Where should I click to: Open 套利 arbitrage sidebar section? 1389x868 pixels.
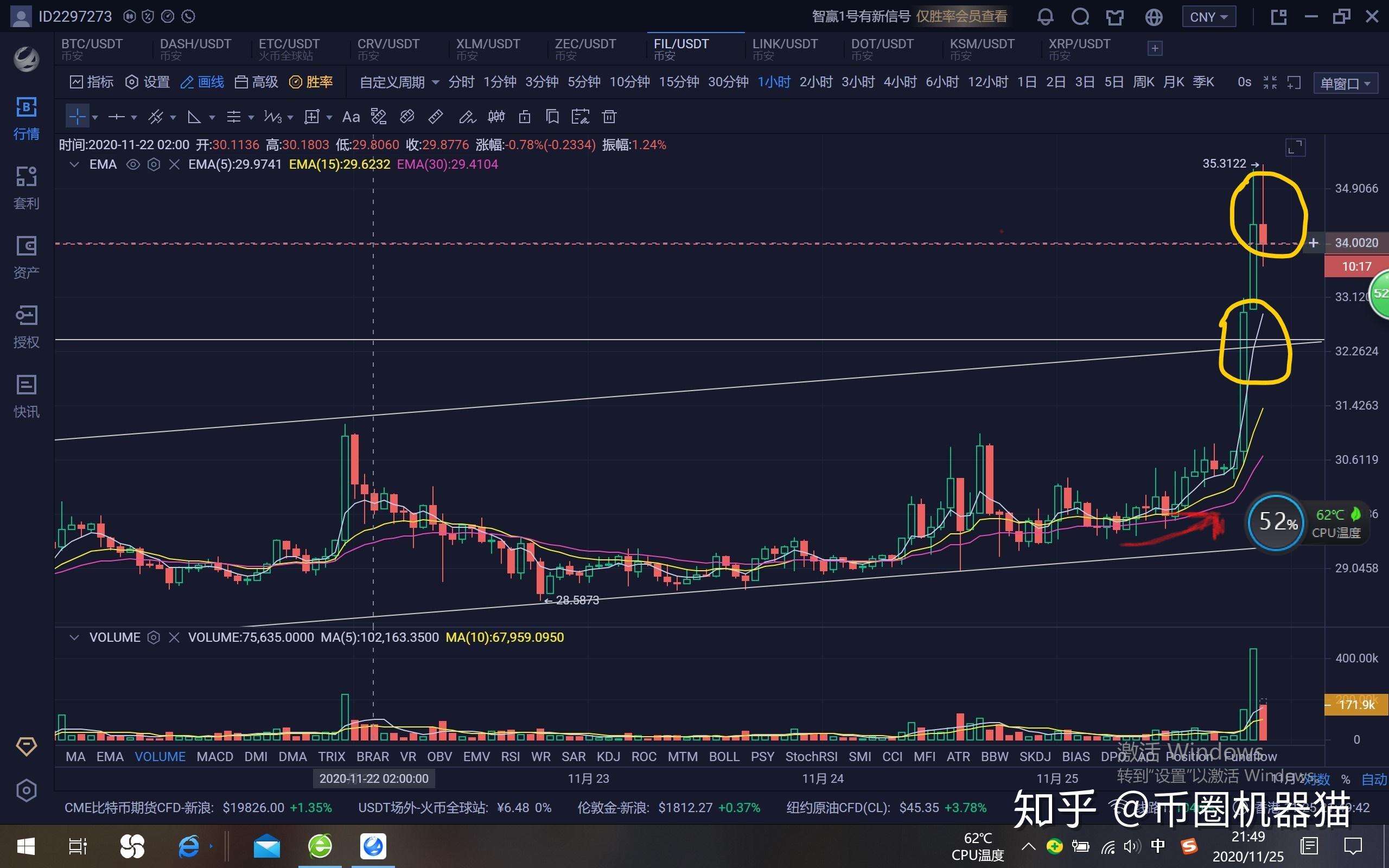[27, 188]
